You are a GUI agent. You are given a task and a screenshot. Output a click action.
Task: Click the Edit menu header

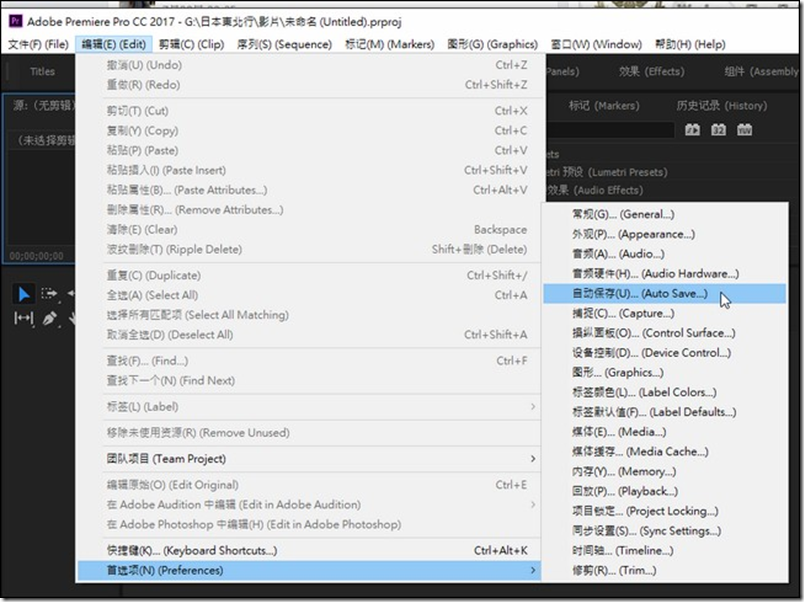point(114,45)
